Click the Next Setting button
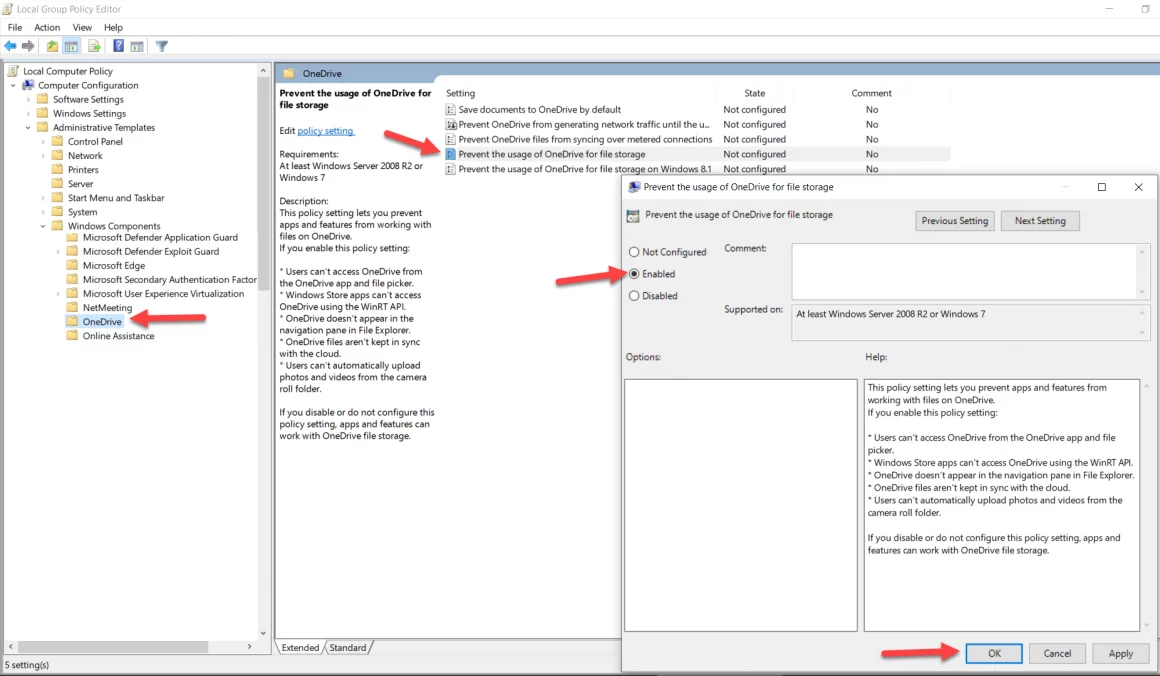This screenshot has height=676, width=1160. [x=1040, y=220]
